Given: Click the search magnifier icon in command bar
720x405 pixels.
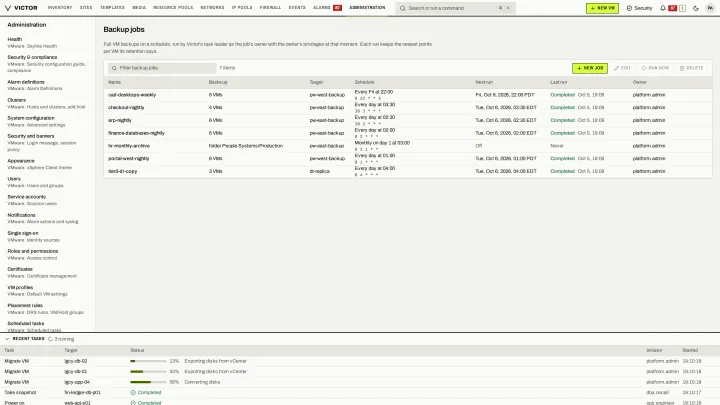Looking at the screenshot, I should point(403,8).
